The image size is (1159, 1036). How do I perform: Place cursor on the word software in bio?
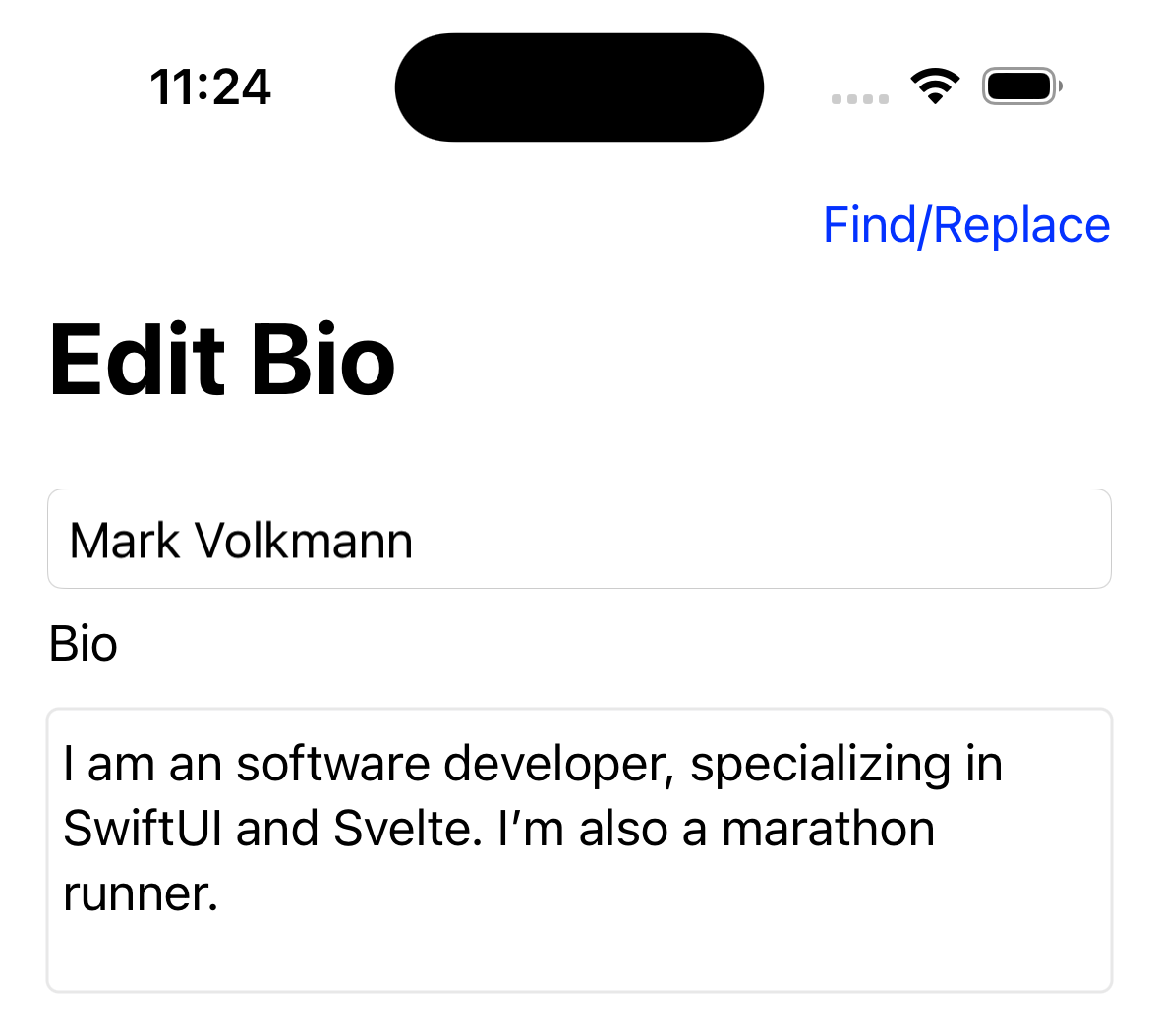pyautogui.click(x=333, y=764)
